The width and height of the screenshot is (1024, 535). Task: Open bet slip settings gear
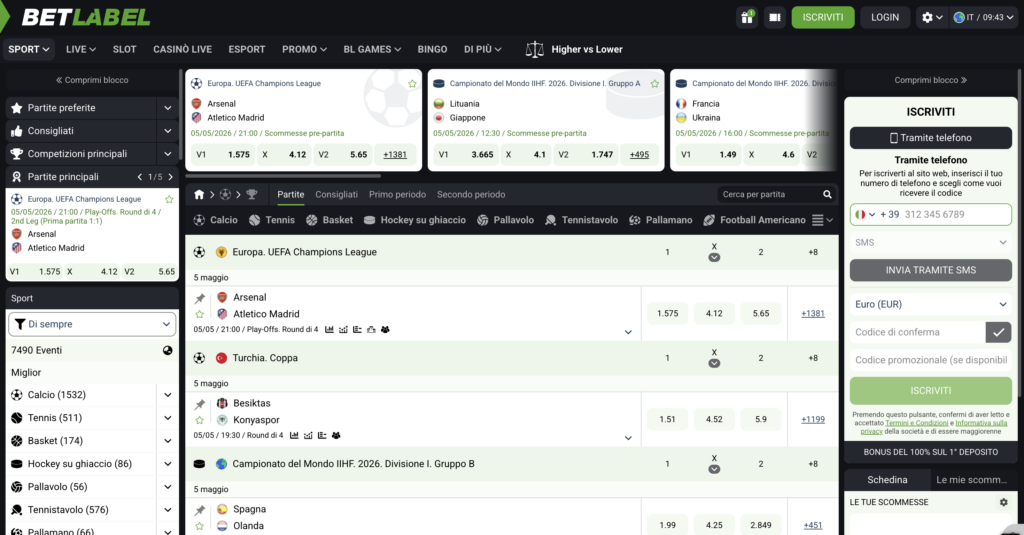(1004, 502)
